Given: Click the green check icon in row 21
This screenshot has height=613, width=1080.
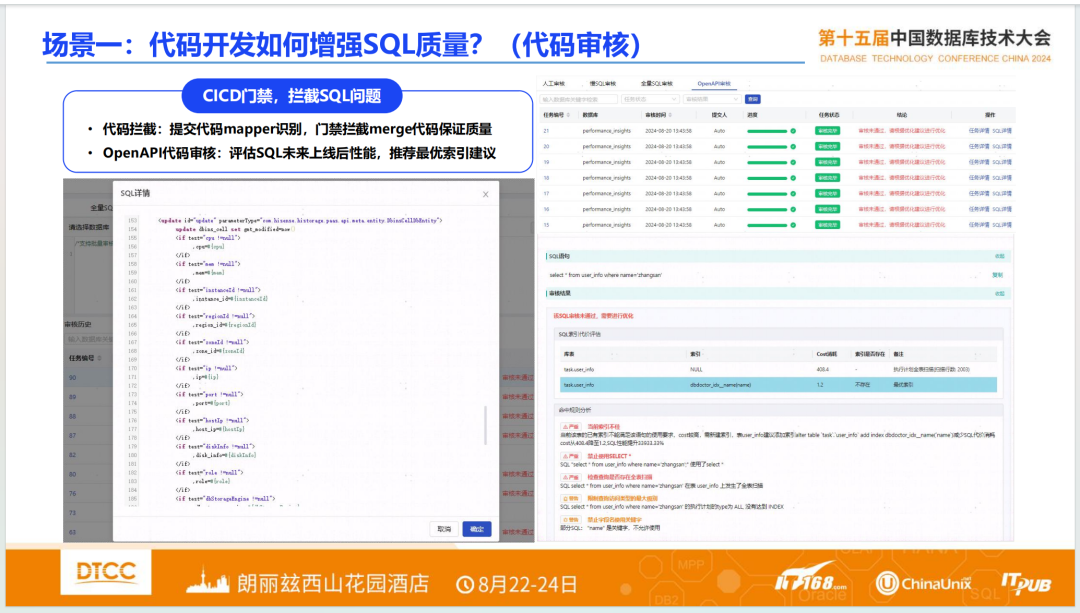Looking at the screenshot, I should [x=793, y=131].
